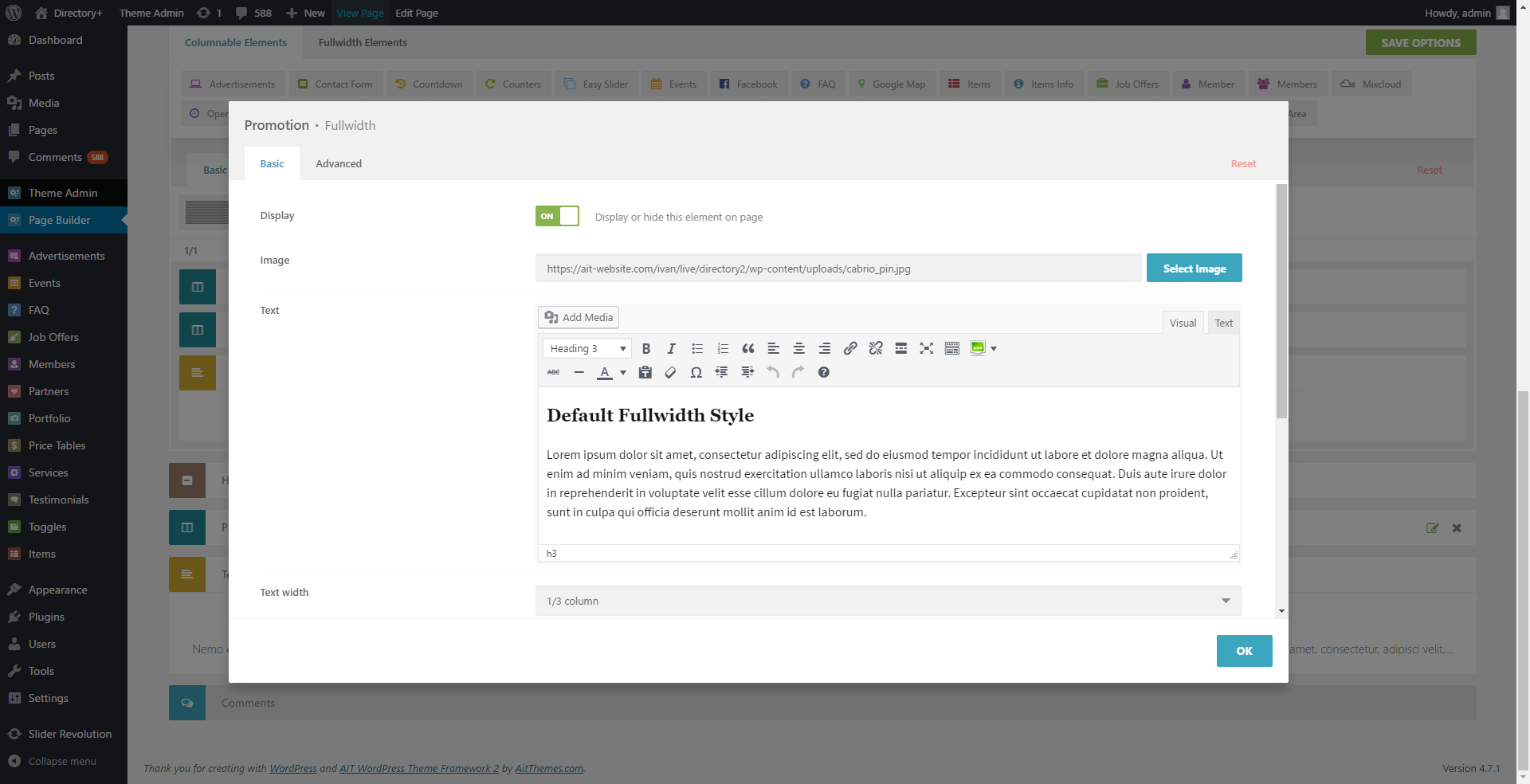1530x784 pixels.
Task: Insert horizontal line
Action: coord(579,372)
